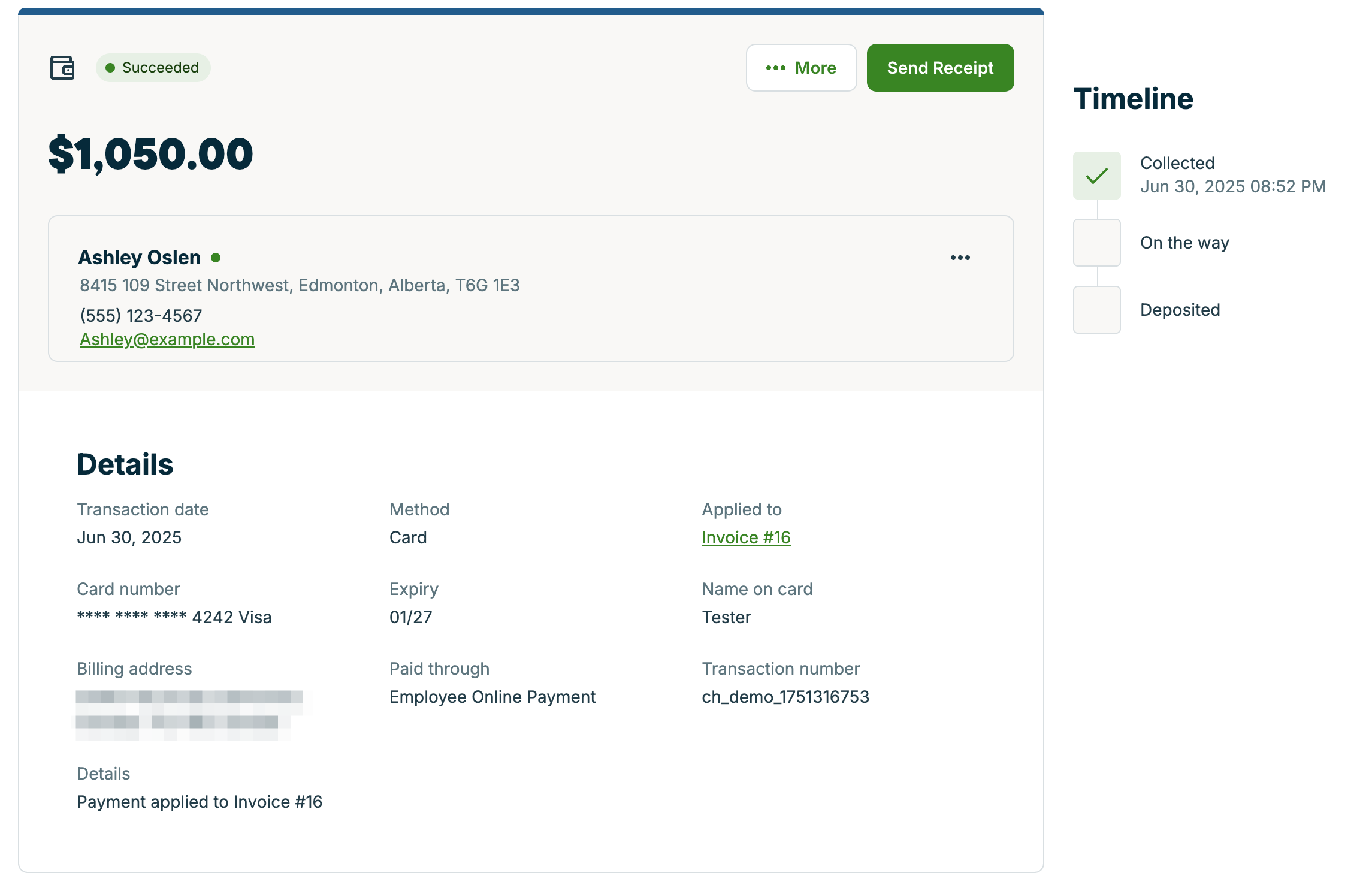
Task: Click the wallet payment icon
Action: (x=62, y=68)
